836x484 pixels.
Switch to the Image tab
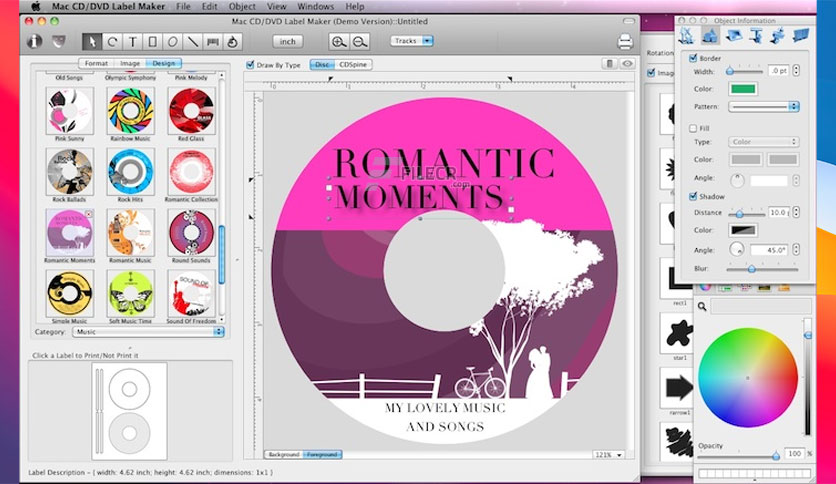(x=130, y=63)
